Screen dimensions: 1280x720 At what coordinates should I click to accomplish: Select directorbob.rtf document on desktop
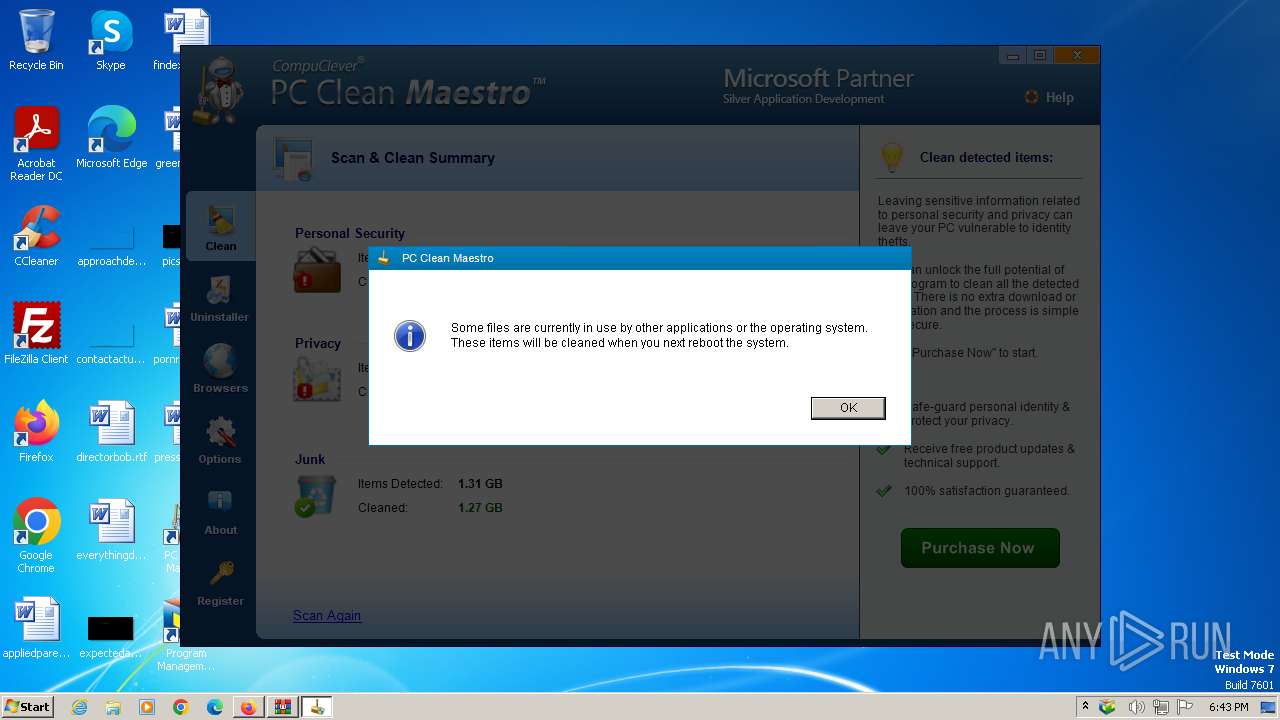[x=111, y=432]
